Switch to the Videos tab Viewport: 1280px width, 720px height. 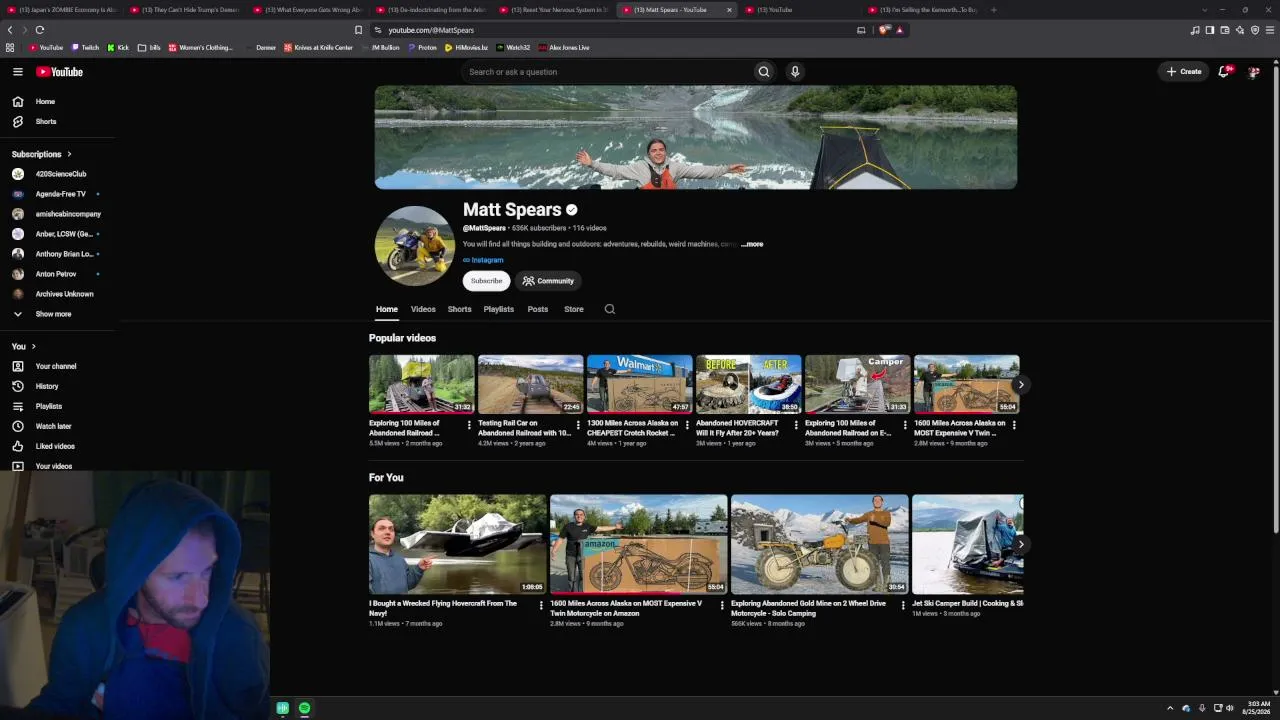pyautogui.click(x=423, y=309)
